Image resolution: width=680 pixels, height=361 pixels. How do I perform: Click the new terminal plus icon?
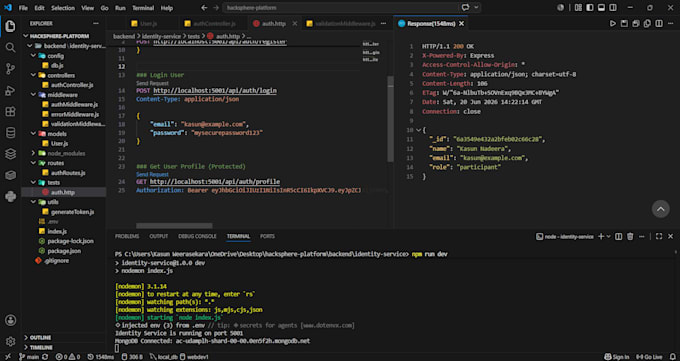coord(601,236)
